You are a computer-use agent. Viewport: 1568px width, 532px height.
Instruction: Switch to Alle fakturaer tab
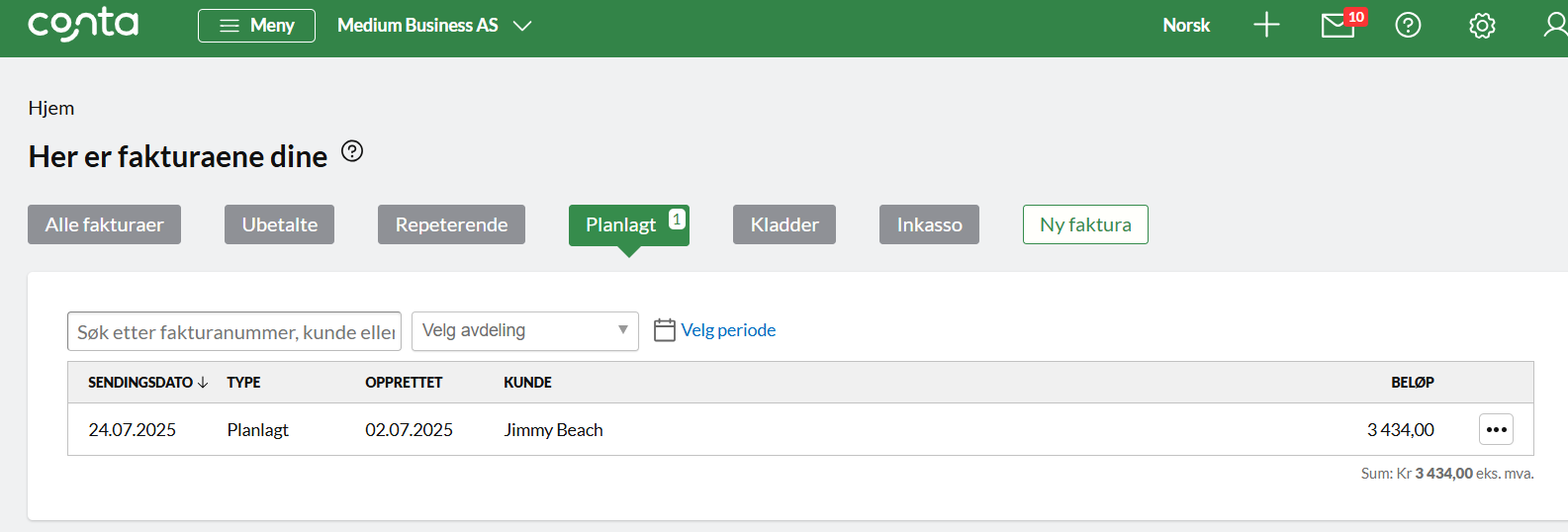[104, 224]
